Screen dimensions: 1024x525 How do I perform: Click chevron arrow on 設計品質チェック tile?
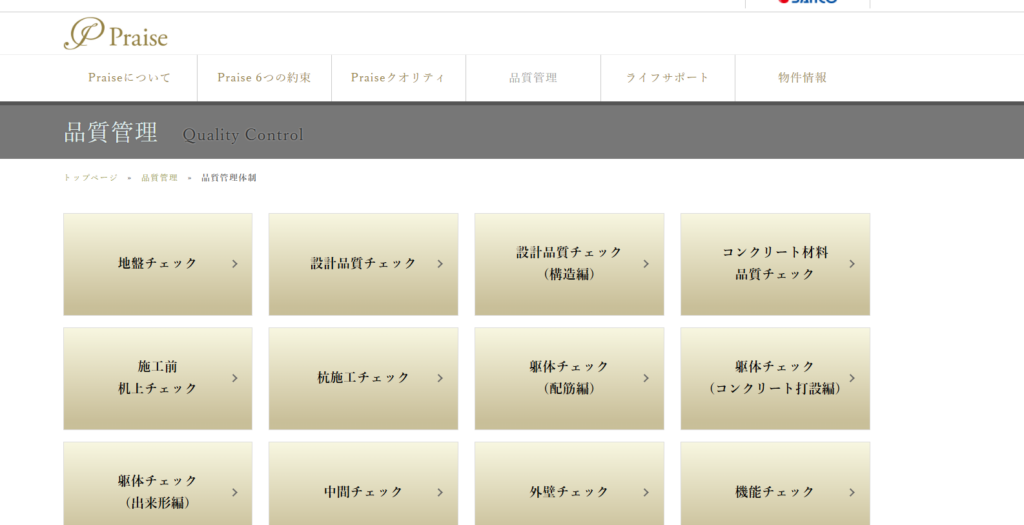[x=440, y=264]
